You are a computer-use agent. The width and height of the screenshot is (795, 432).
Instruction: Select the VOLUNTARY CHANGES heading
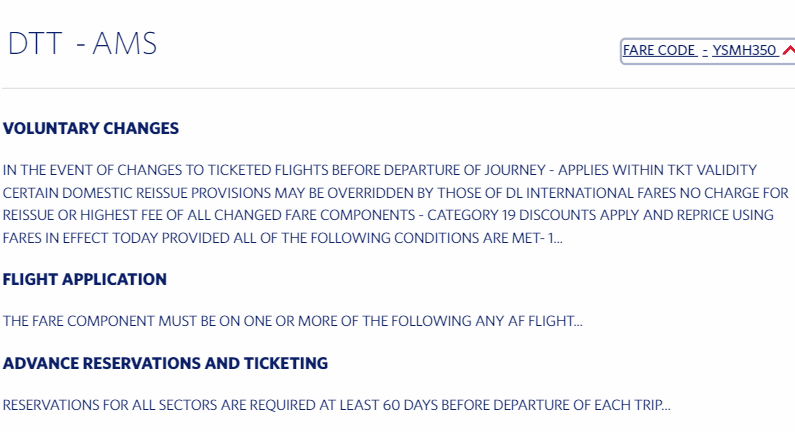point(91,128)
